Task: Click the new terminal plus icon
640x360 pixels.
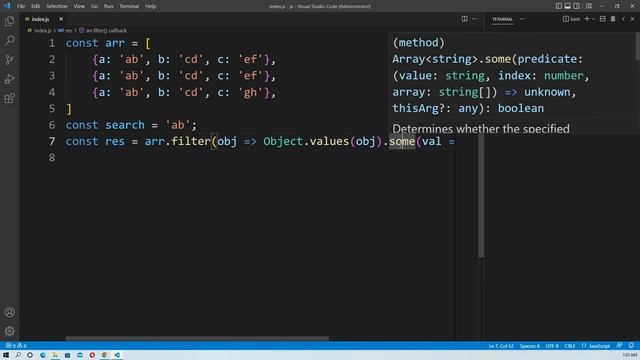Action: pyautogui.click(x=587, y=19)
